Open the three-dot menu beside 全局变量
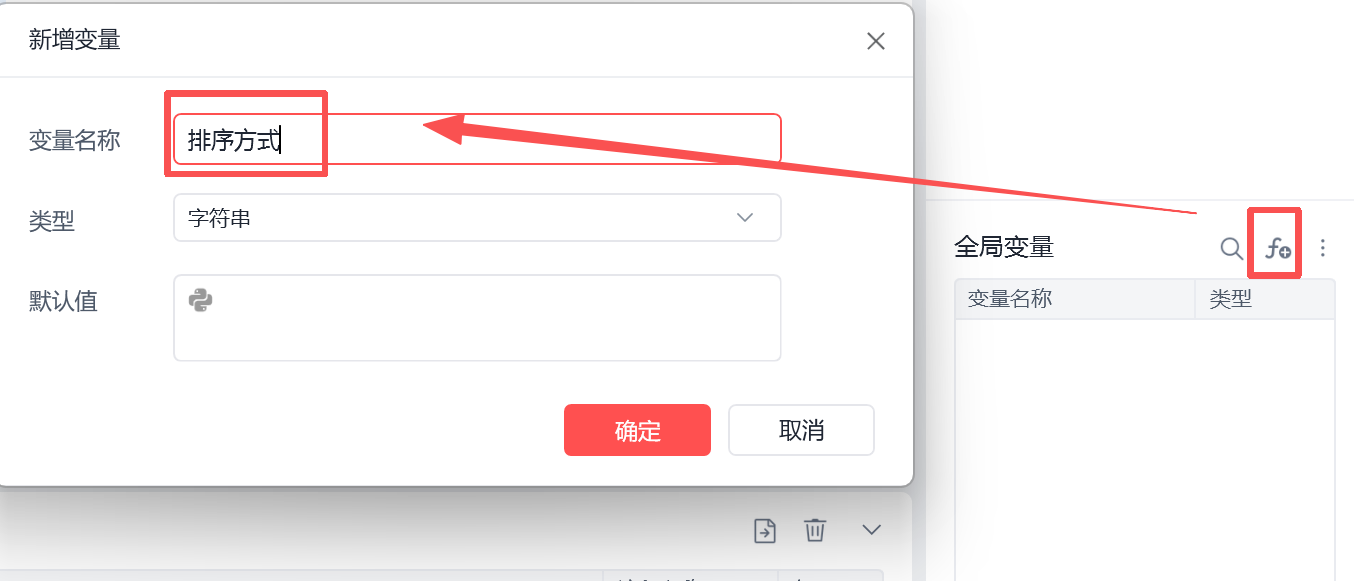 tap(1323, 248)
